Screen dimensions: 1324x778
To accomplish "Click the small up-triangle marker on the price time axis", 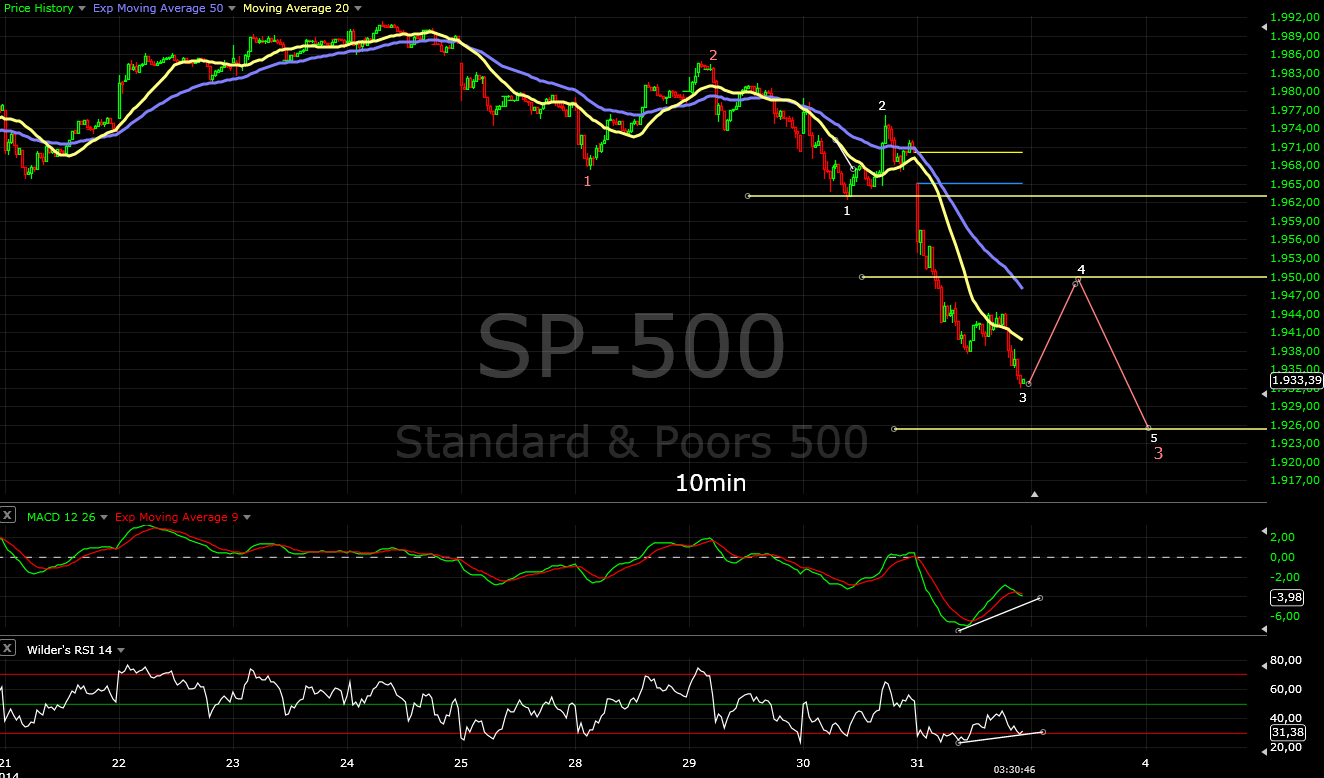I will click(1035, 494).
